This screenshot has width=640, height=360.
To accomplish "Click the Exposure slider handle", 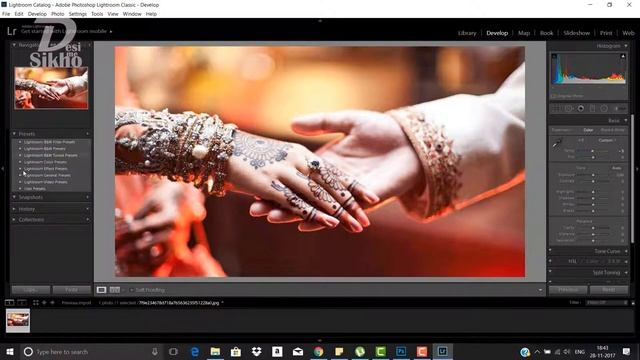I will (593, 175).
